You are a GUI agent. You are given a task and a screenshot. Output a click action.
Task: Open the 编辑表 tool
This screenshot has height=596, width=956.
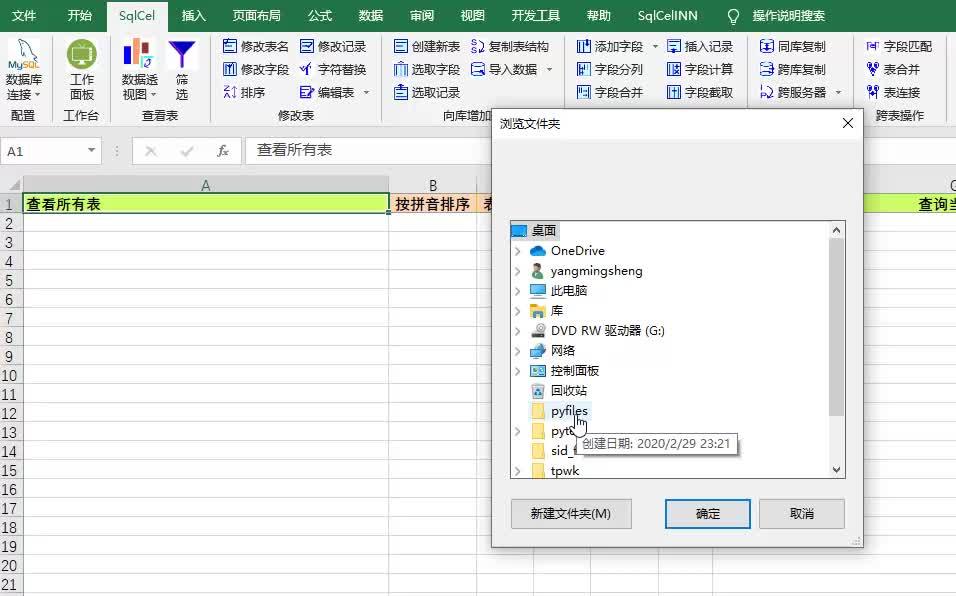(x=327, y=93)
